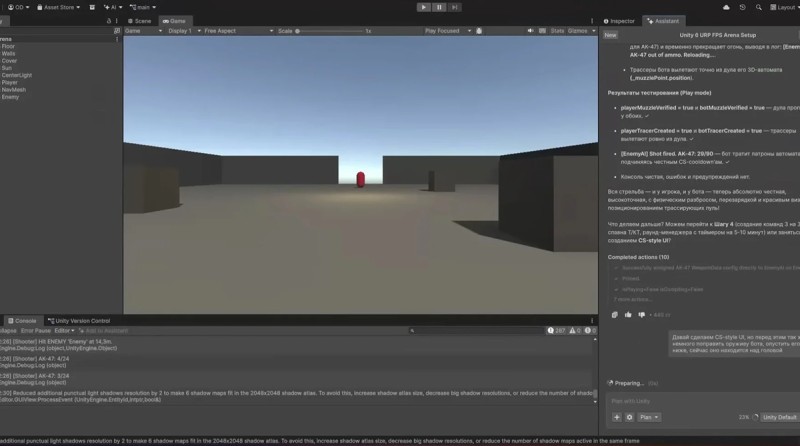This screenshot has height=446, width=800.
Task: Select Player in the Hierarchy
Action: 10,82
